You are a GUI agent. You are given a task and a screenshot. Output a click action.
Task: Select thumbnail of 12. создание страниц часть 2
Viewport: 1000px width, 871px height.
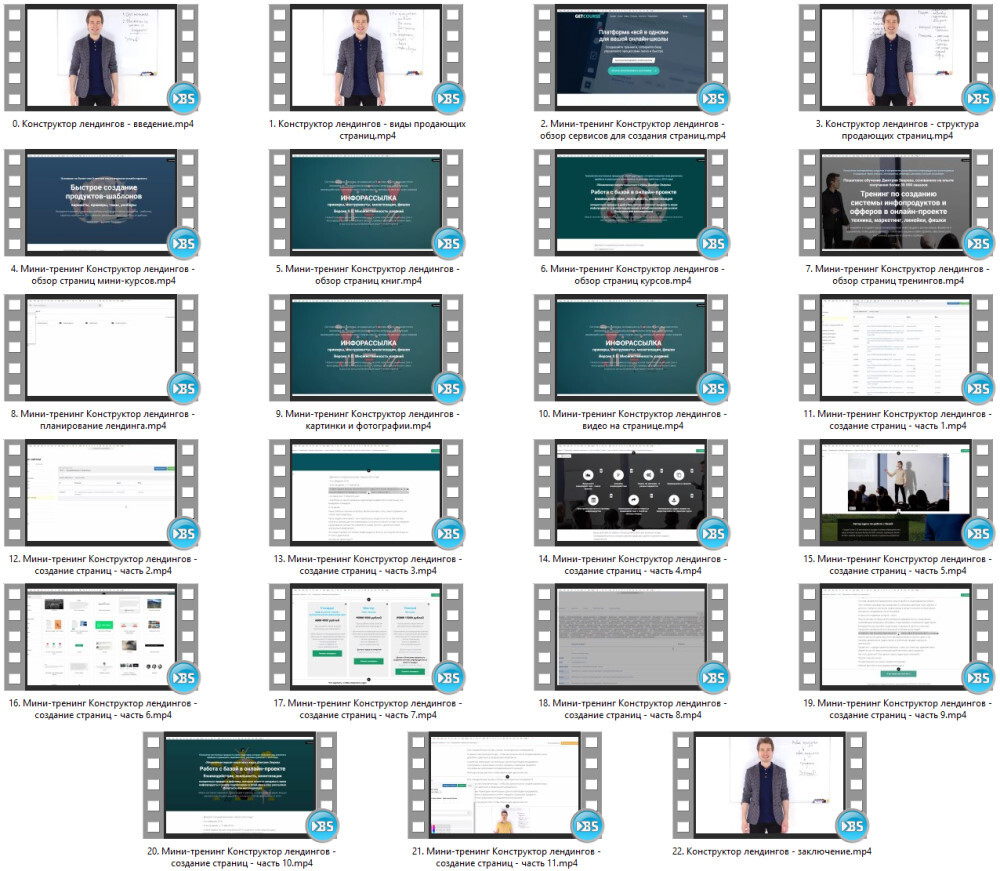(101, 492)
